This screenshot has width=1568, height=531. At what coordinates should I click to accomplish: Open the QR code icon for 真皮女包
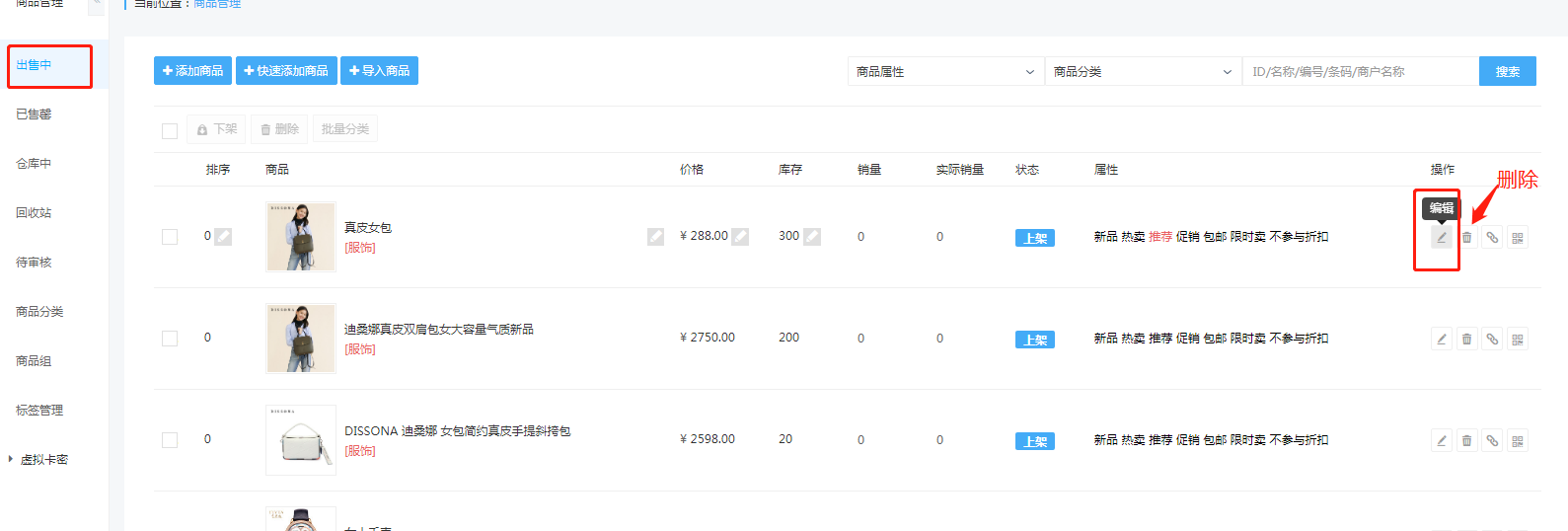pyautogui.click(x=1518, y=238)
